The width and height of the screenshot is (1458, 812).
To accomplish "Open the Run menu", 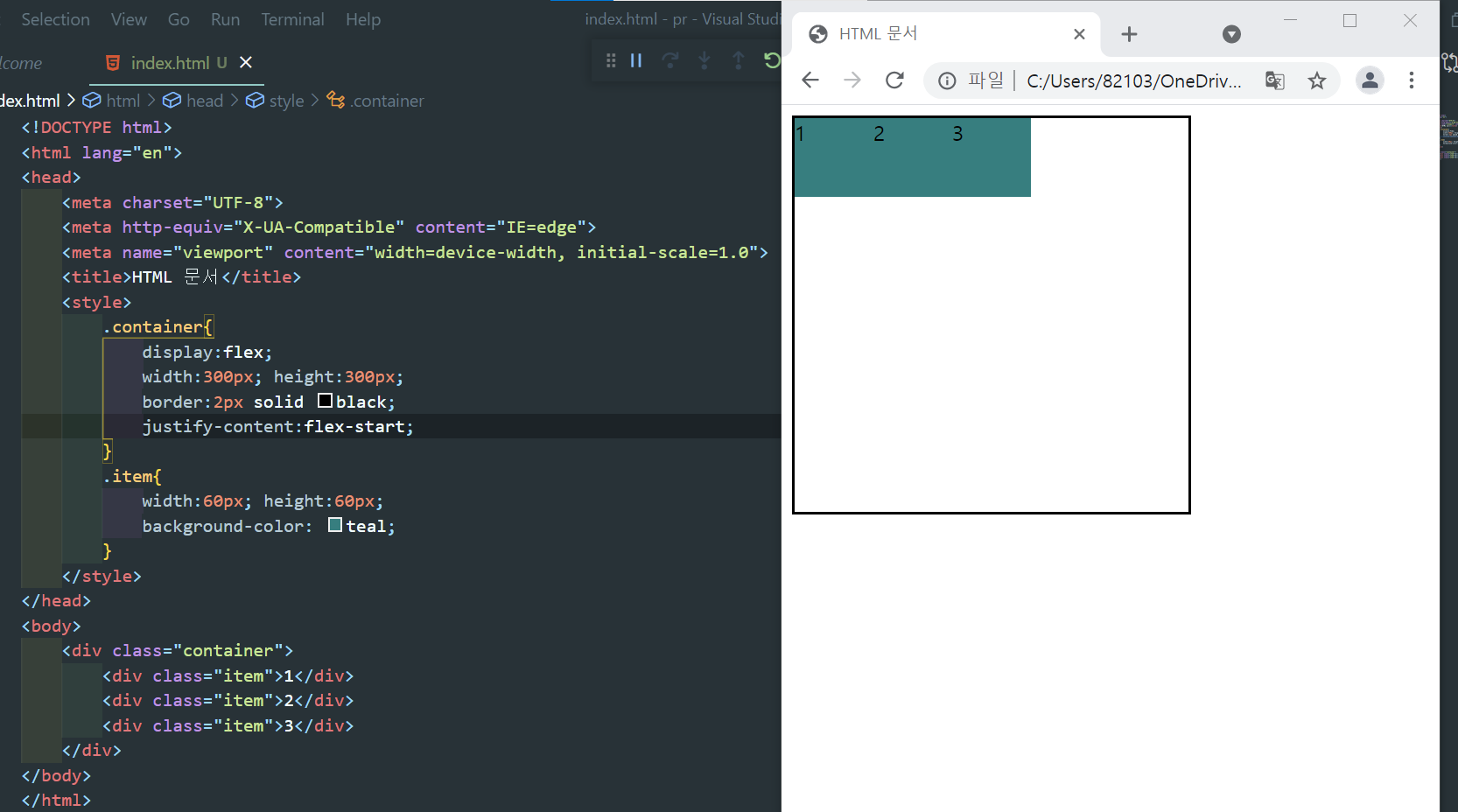I will coord(225,19).
